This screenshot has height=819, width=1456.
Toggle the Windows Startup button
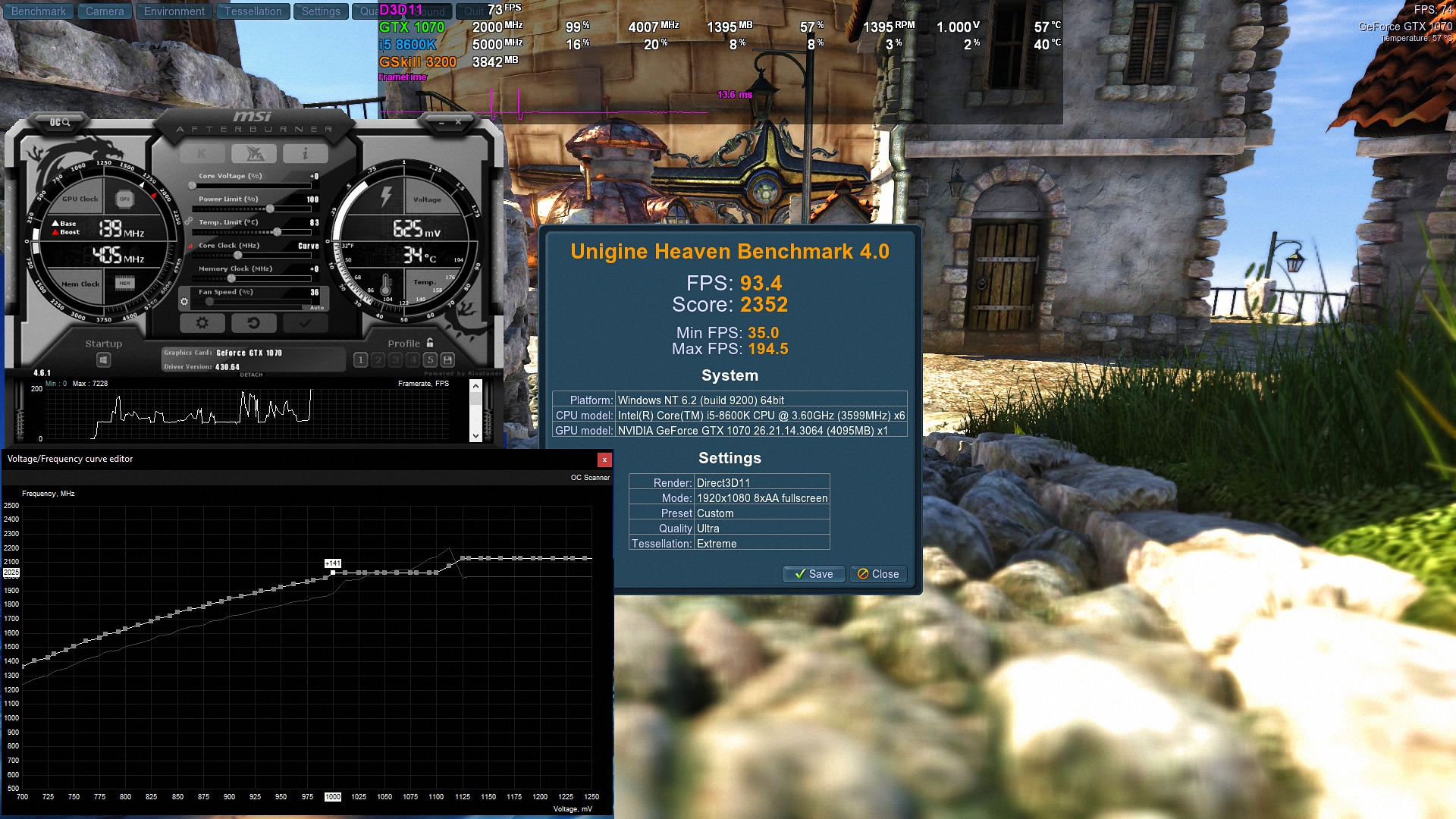point(104,360)
